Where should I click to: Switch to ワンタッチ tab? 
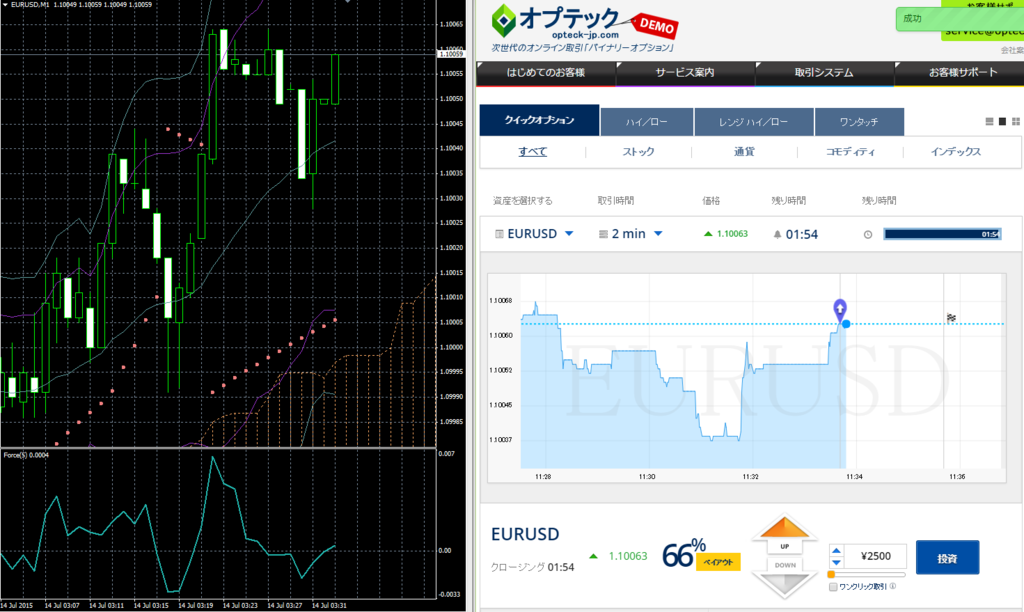[x=859, y=122]
